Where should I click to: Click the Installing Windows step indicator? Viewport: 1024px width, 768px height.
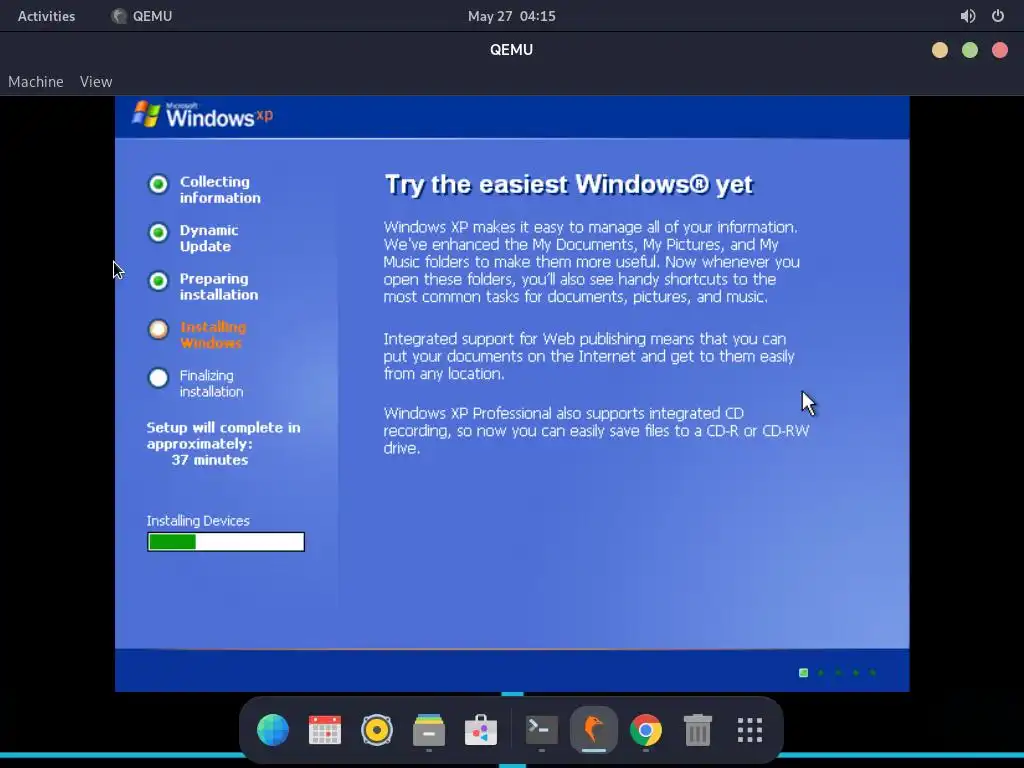[158, 330]
